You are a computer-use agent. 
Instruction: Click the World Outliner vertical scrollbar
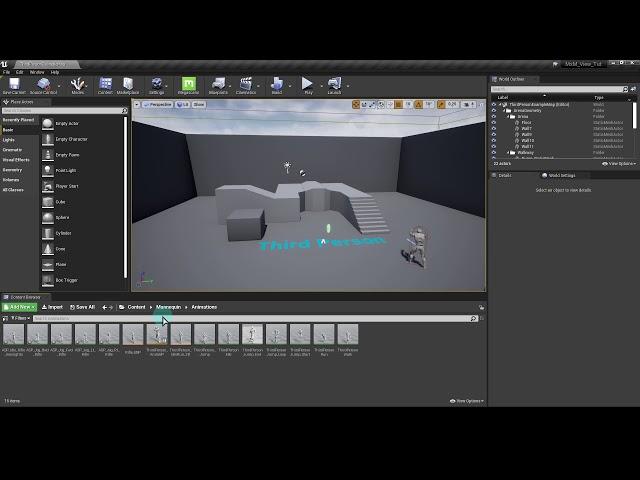pyautogui.click(x=635, y=115)
